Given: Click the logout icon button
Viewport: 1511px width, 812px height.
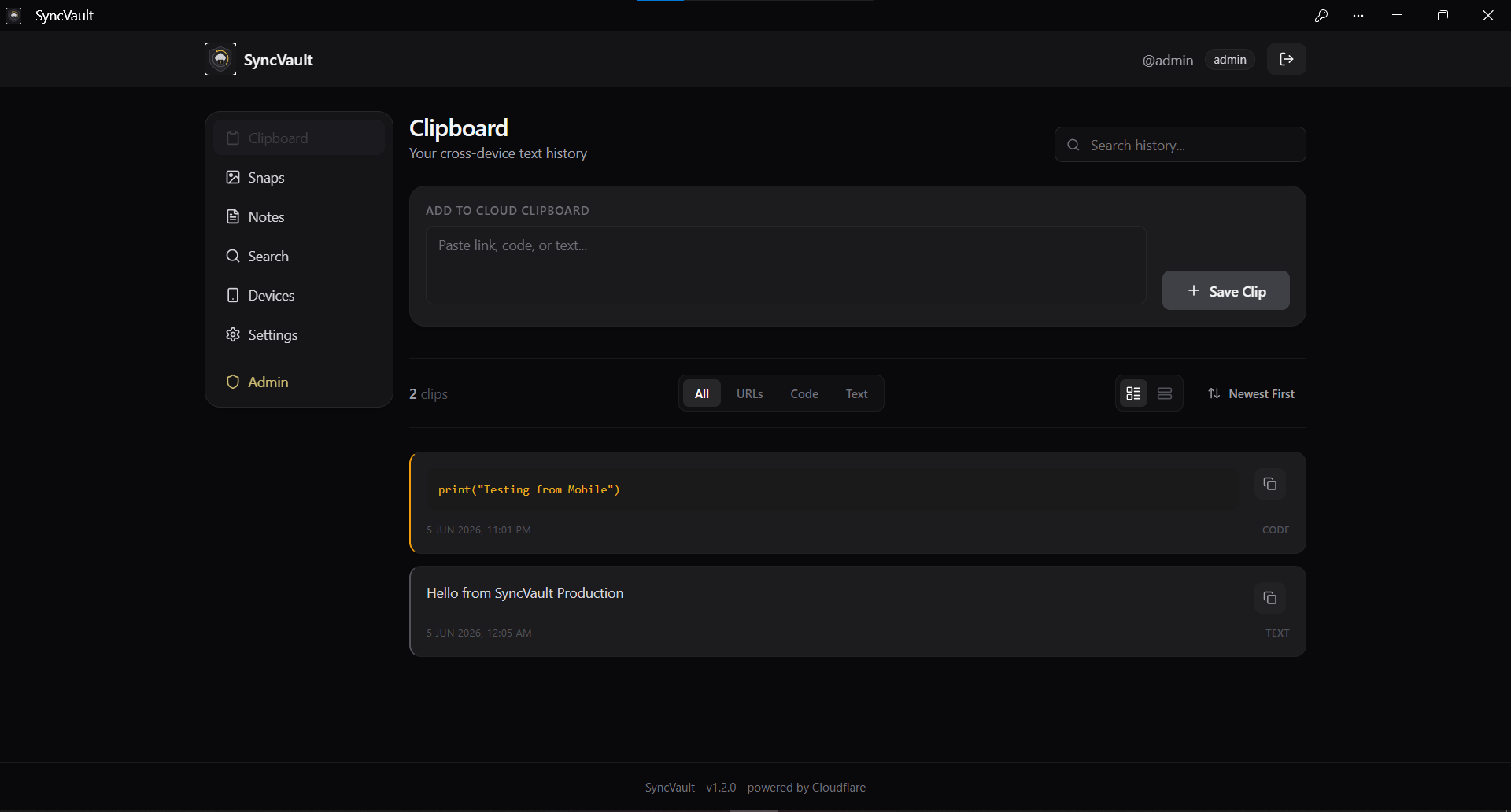Looking at the screenshot, I should click(x=1287, y=59).
